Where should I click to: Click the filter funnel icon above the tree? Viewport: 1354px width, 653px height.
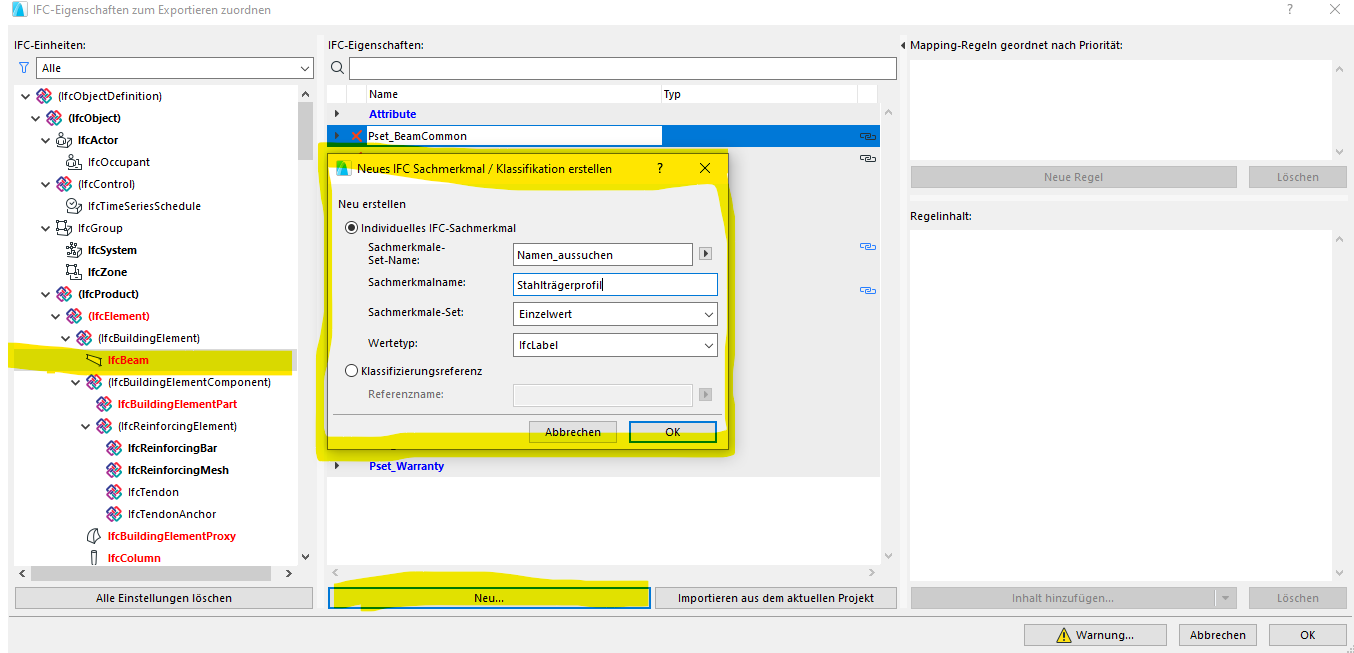tap(24, 68)
